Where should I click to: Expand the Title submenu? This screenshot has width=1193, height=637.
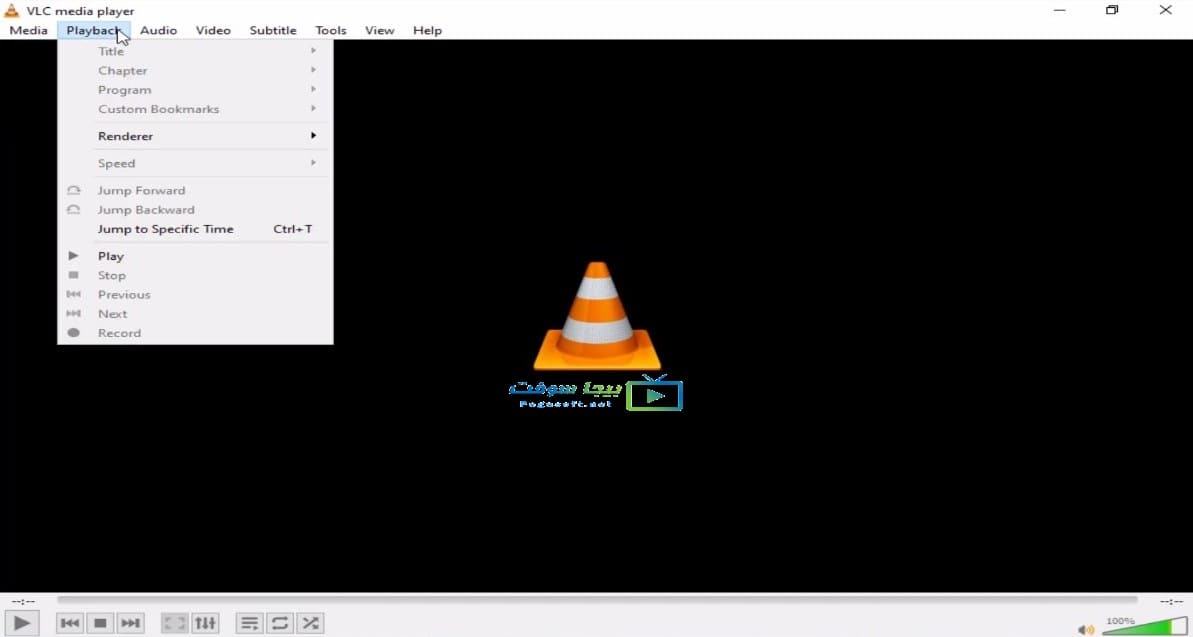coord(195,51)
